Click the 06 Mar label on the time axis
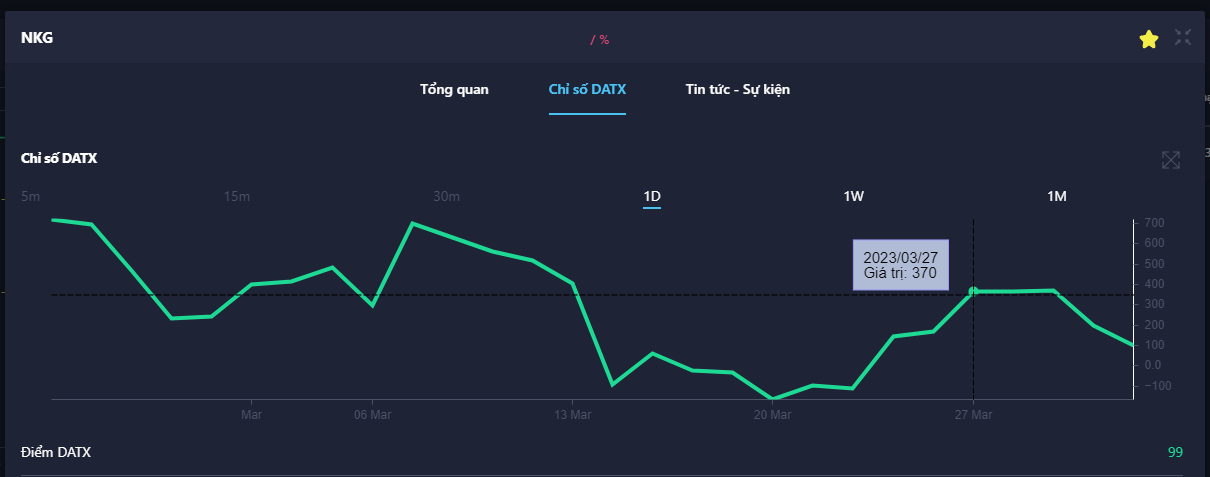Image resolution: width=1210 pixels, height=477 pixels. (372, 414)
